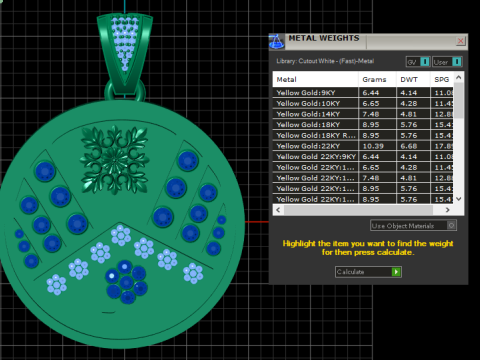480x360 pixels.
Task: Select the Yellow Gold:18KY row
Action: pos(363,125)
